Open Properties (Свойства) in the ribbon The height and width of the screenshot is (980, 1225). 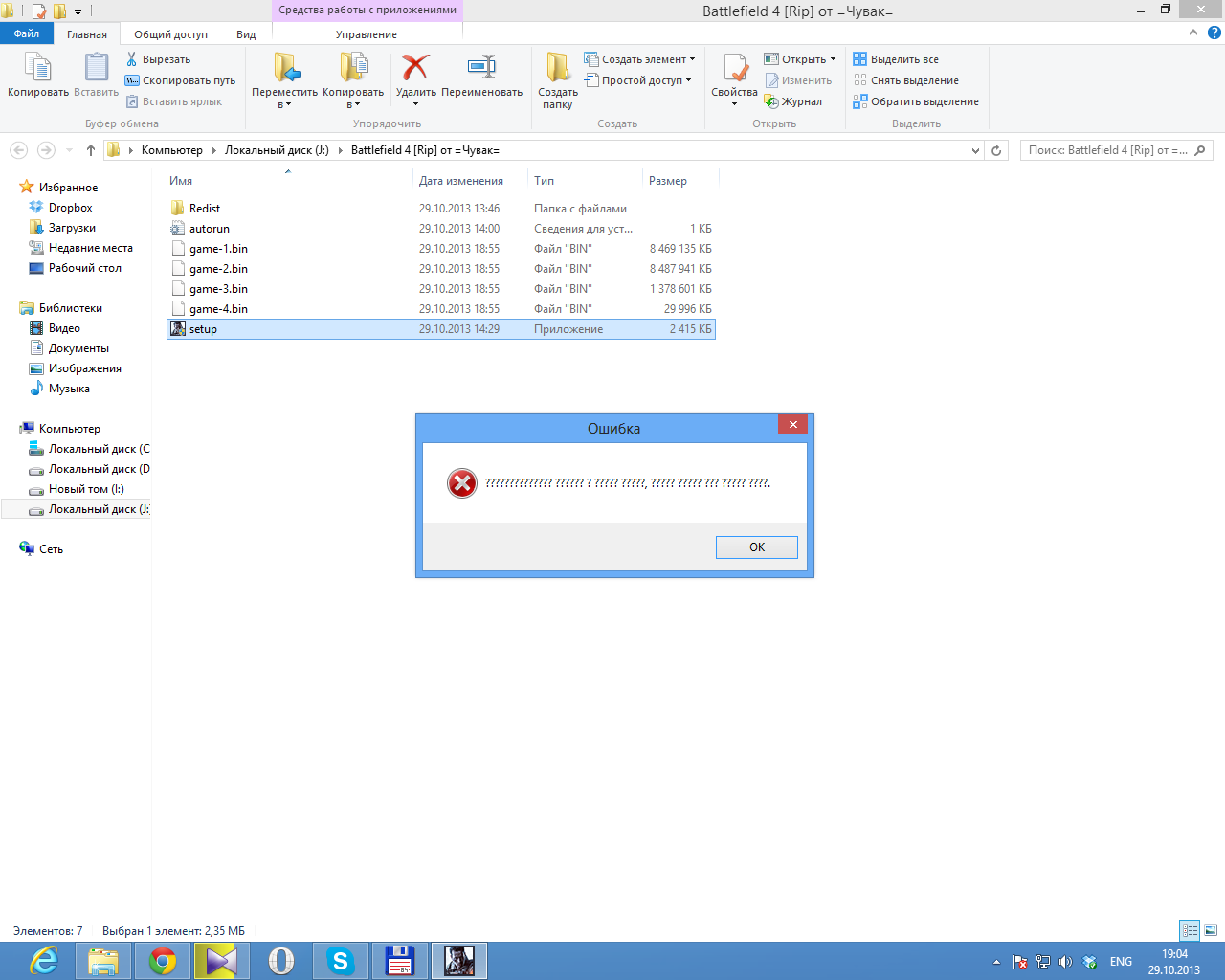735,78
